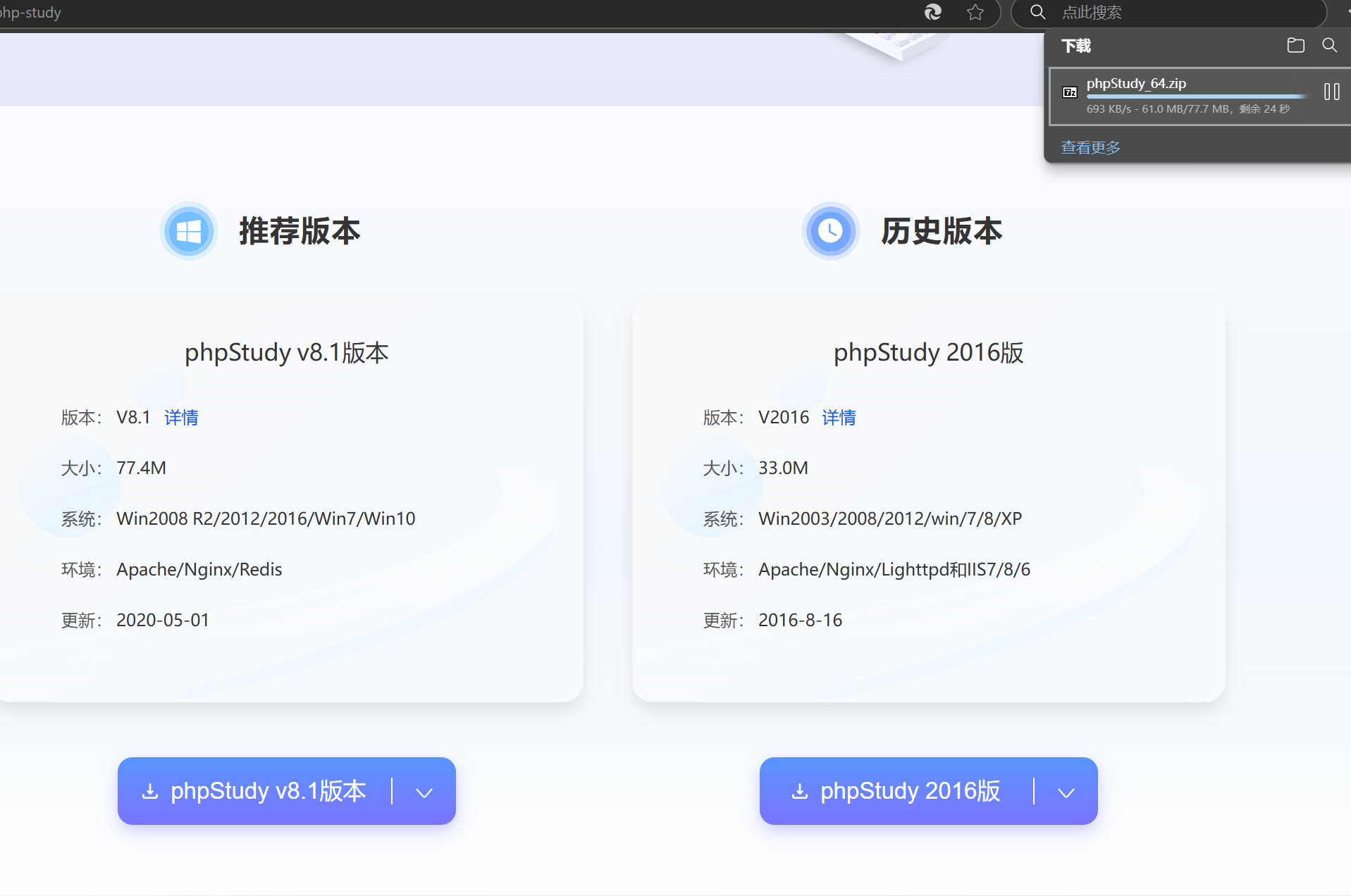Expand the phpStudy v8.1版本 download options chevron
The height and width of the screenshot is (896, 1351).
coord(424,792)
